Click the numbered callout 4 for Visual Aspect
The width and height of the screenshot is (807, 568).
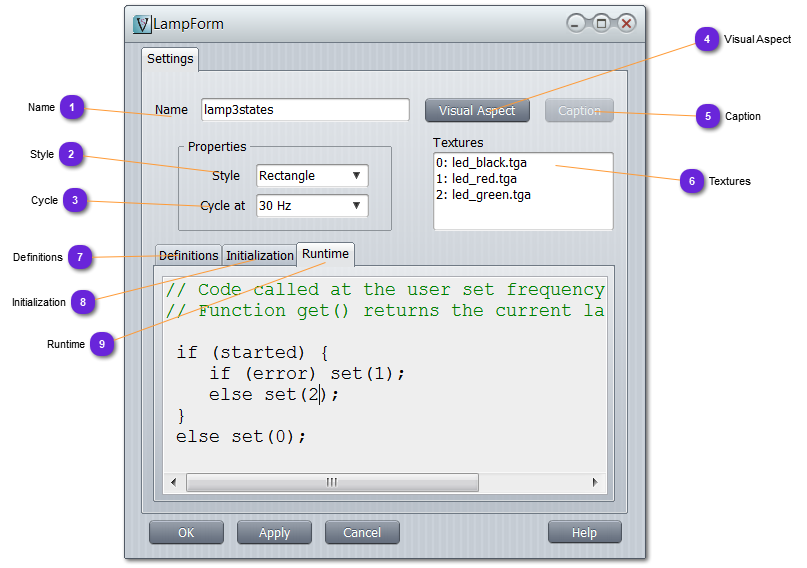point(708,40)
